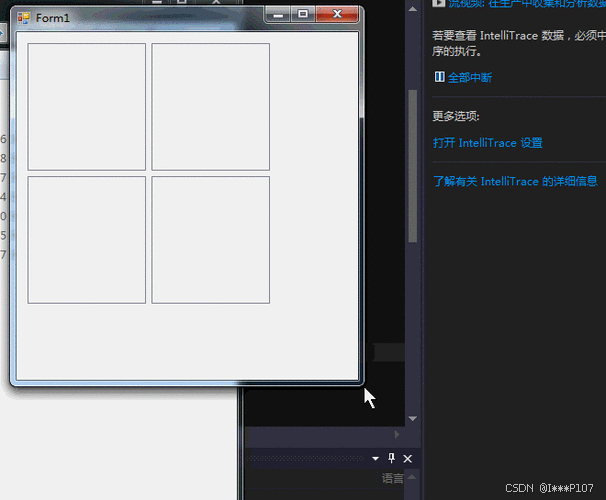Open the 了解有关 IntelliTrace 的详细信息 link
The image size is (606, 500).
pos(515,181)
